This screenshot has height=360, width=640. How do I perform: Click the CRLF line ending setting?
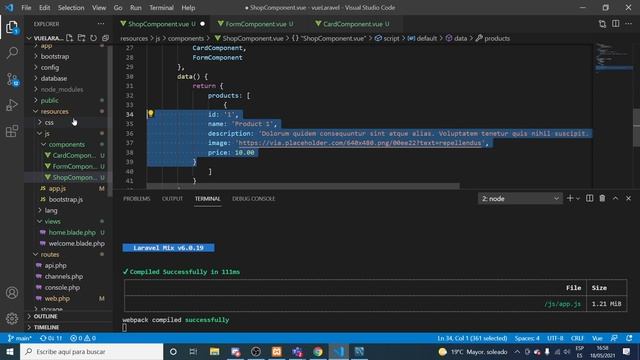tap(577, 338)
